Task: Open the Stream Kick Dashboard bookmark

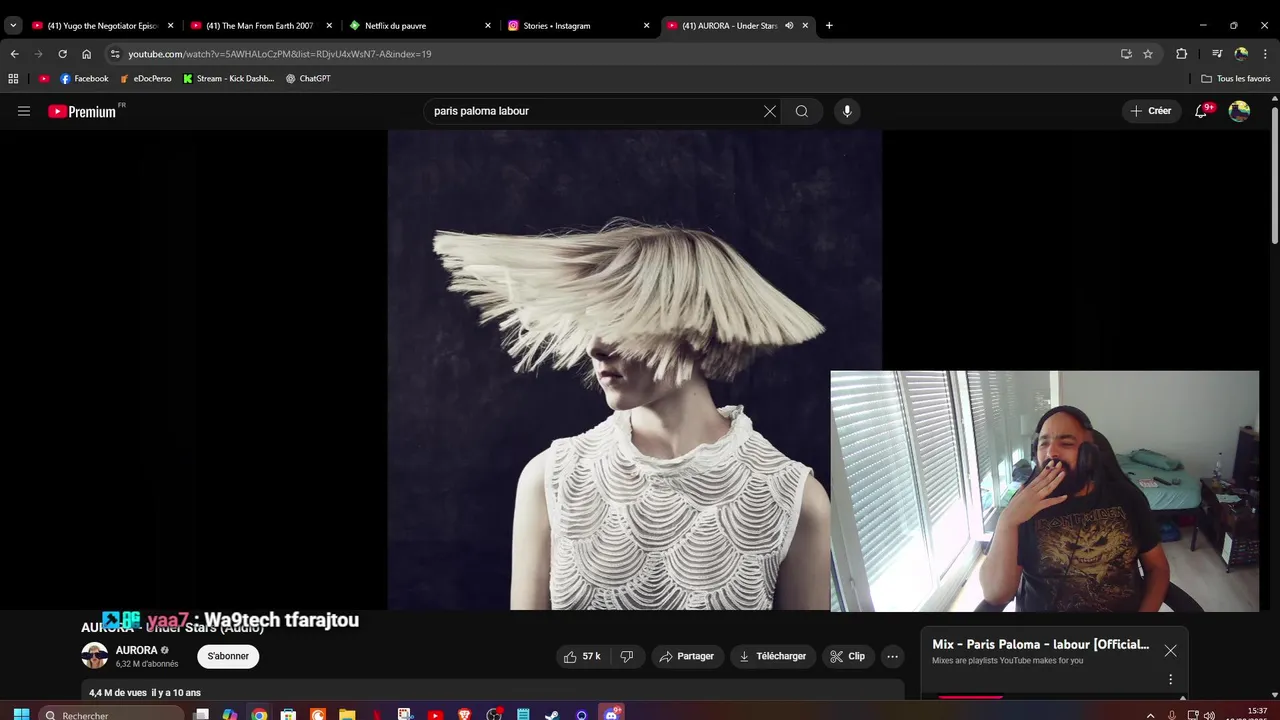Action: 228,78
